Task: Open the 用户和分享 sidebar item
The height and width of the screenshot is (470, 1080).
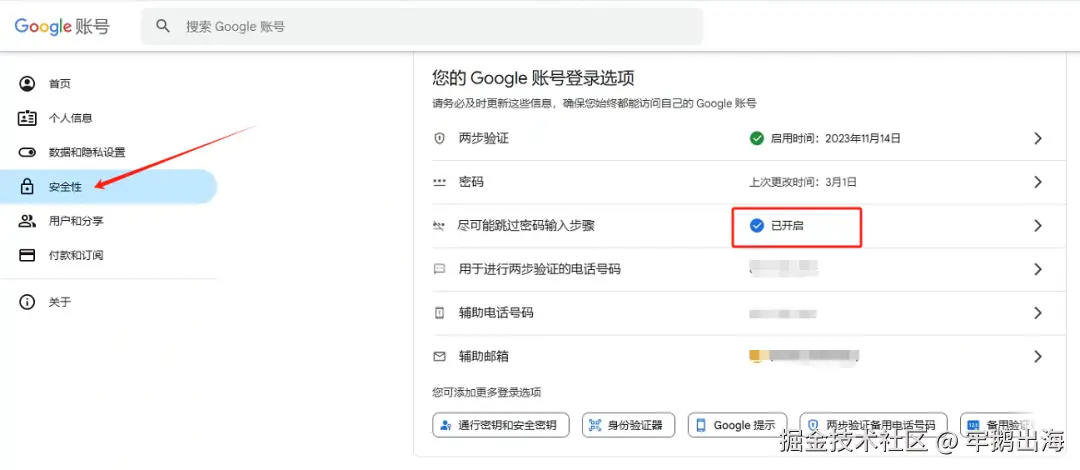Action: coord(108,221)
